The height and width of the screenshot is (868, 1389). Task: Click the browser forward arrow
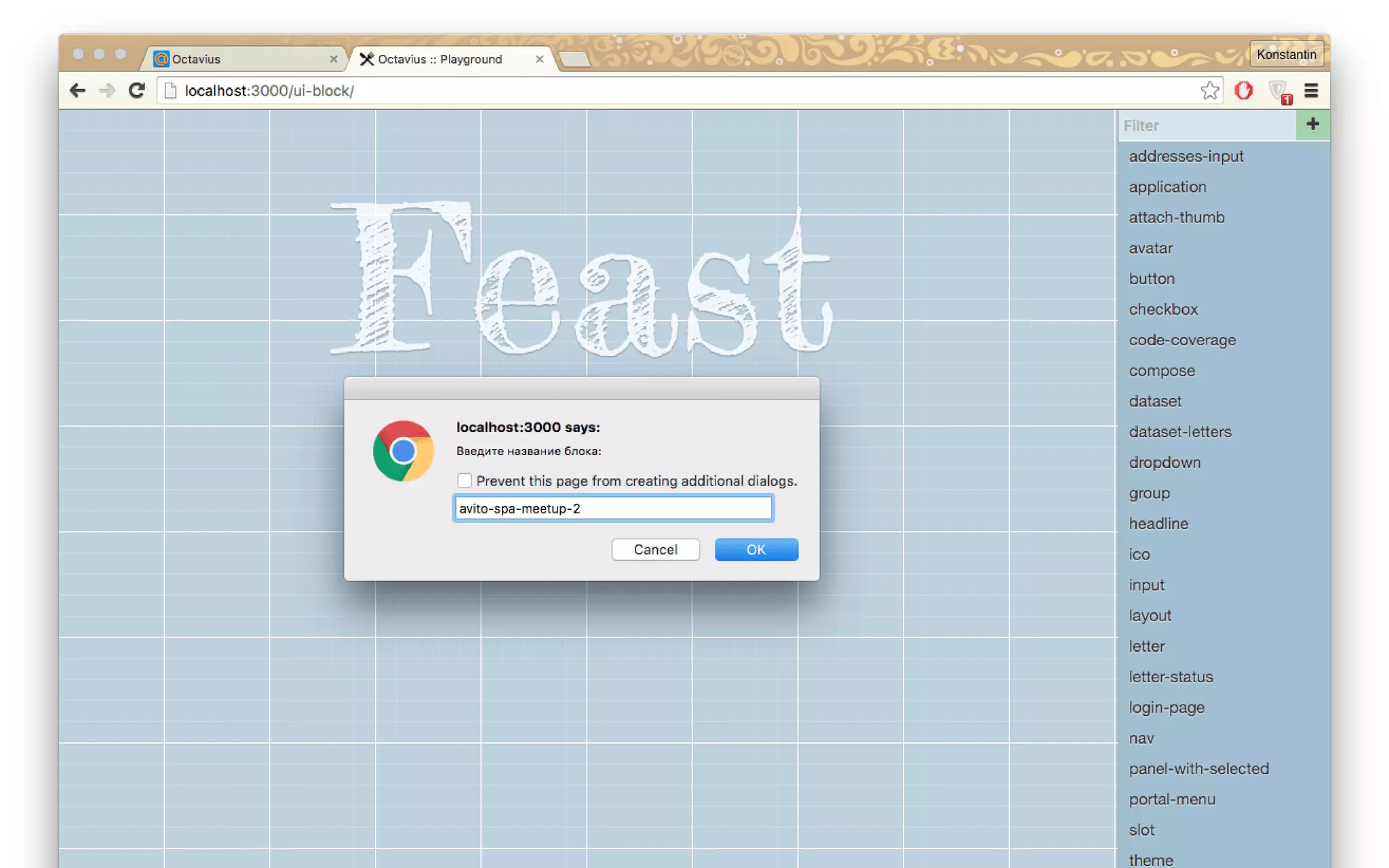107,90
